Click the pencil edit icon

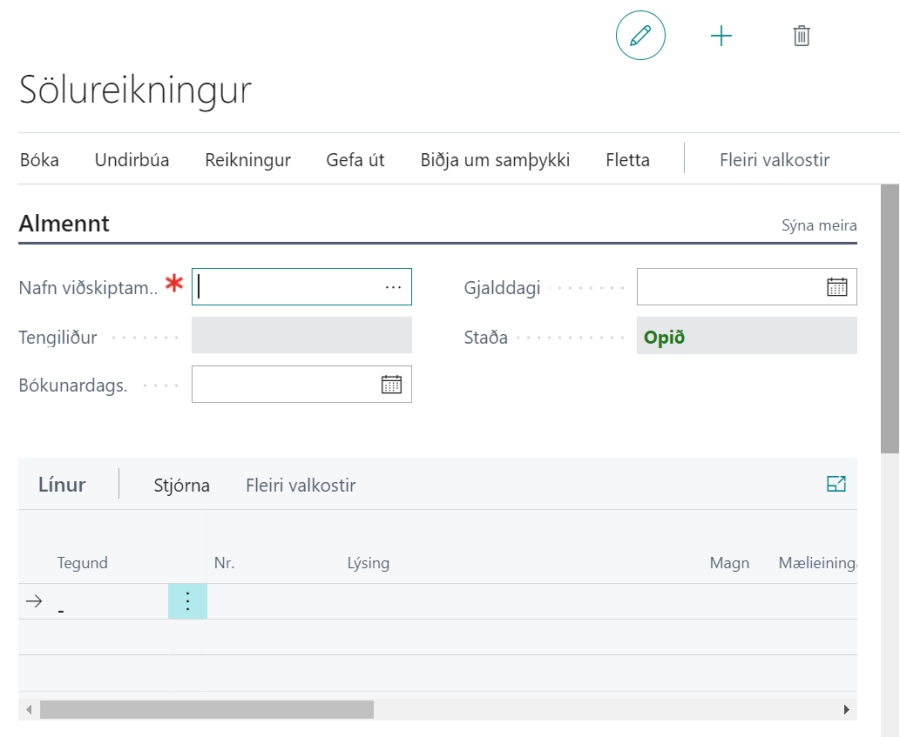640,36
